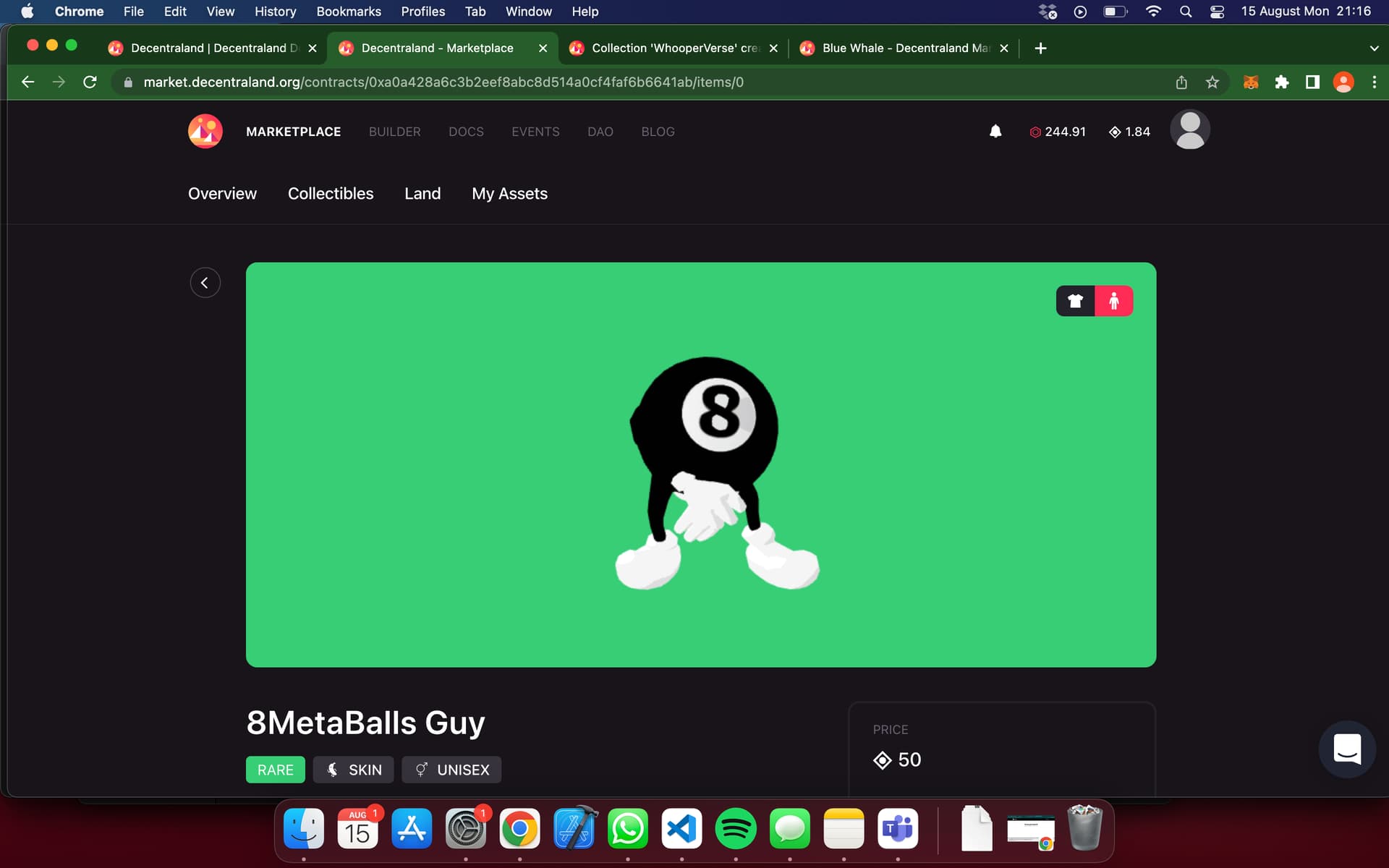The image size is (1389, 868).
Task: Switch preview to wearable shirt view
Action: pyautogui.click(x=1075, y=301)
